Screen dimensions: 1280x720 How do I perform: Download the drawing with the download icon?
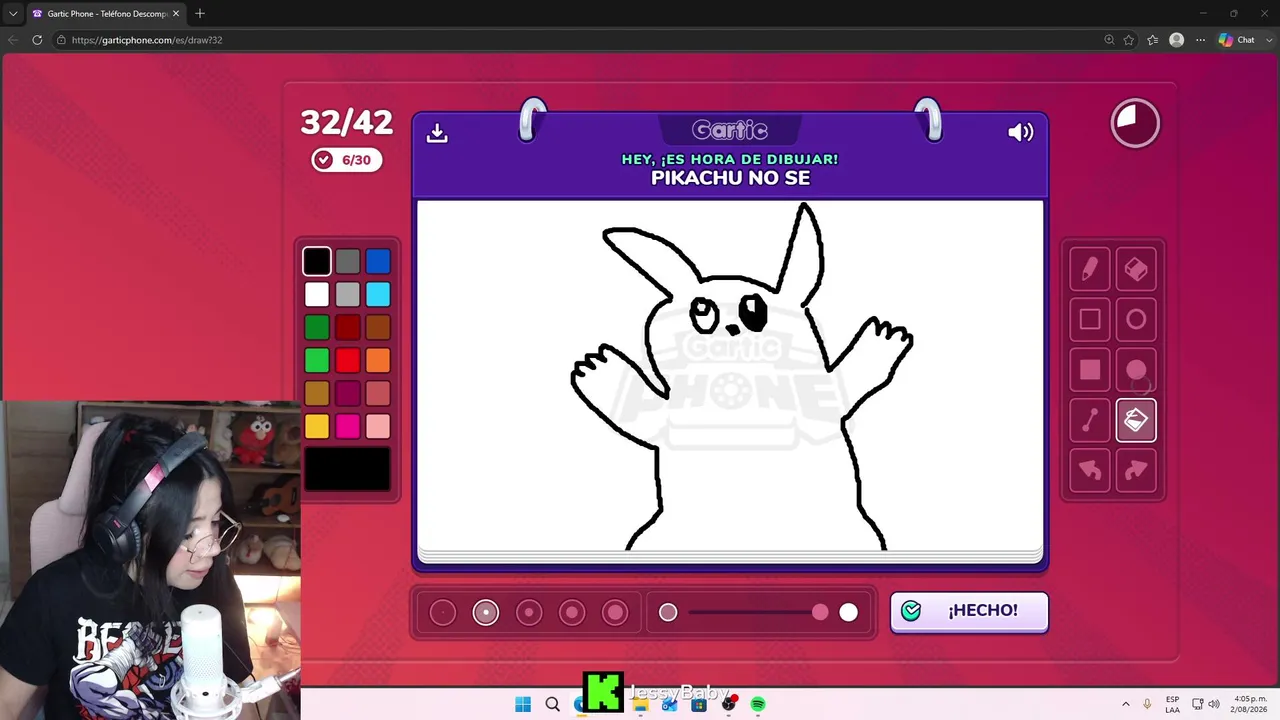click(x=437, y=133)
